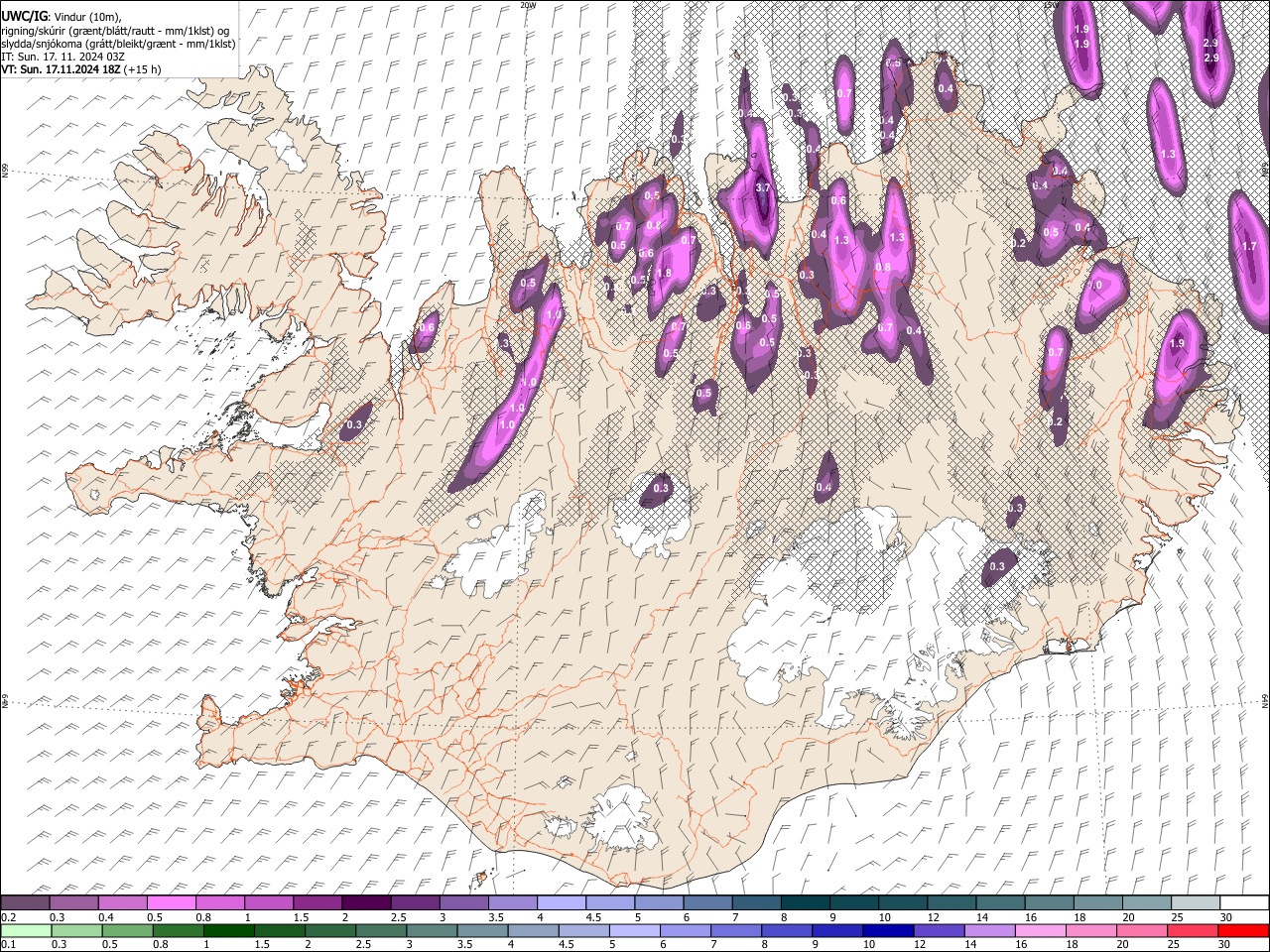Click the "slydda/snjókoma" legend description line

119,44
